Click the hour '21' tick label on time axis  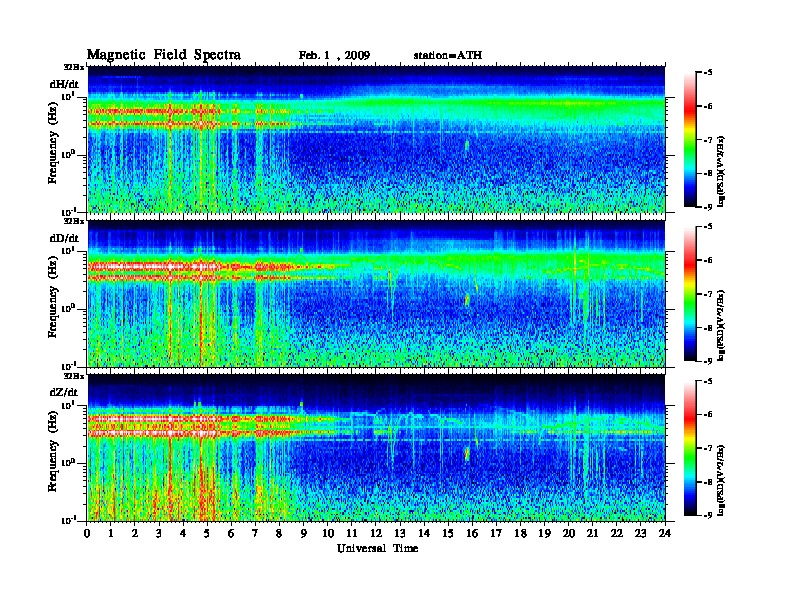[592, 534]
